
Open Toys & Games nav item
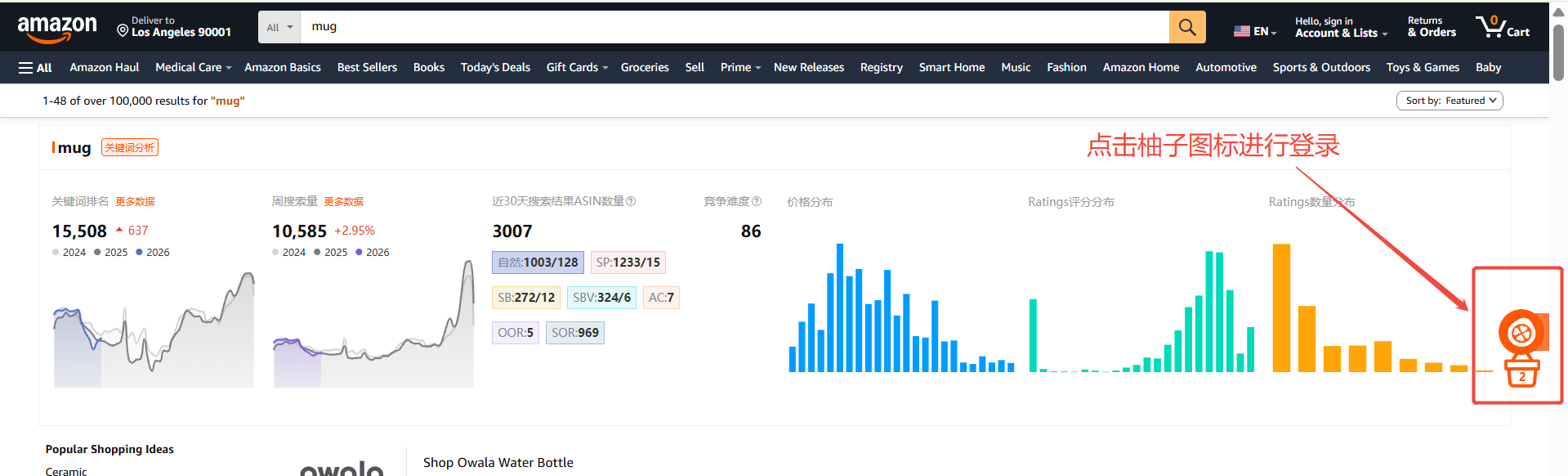[x=1423, y=67]
